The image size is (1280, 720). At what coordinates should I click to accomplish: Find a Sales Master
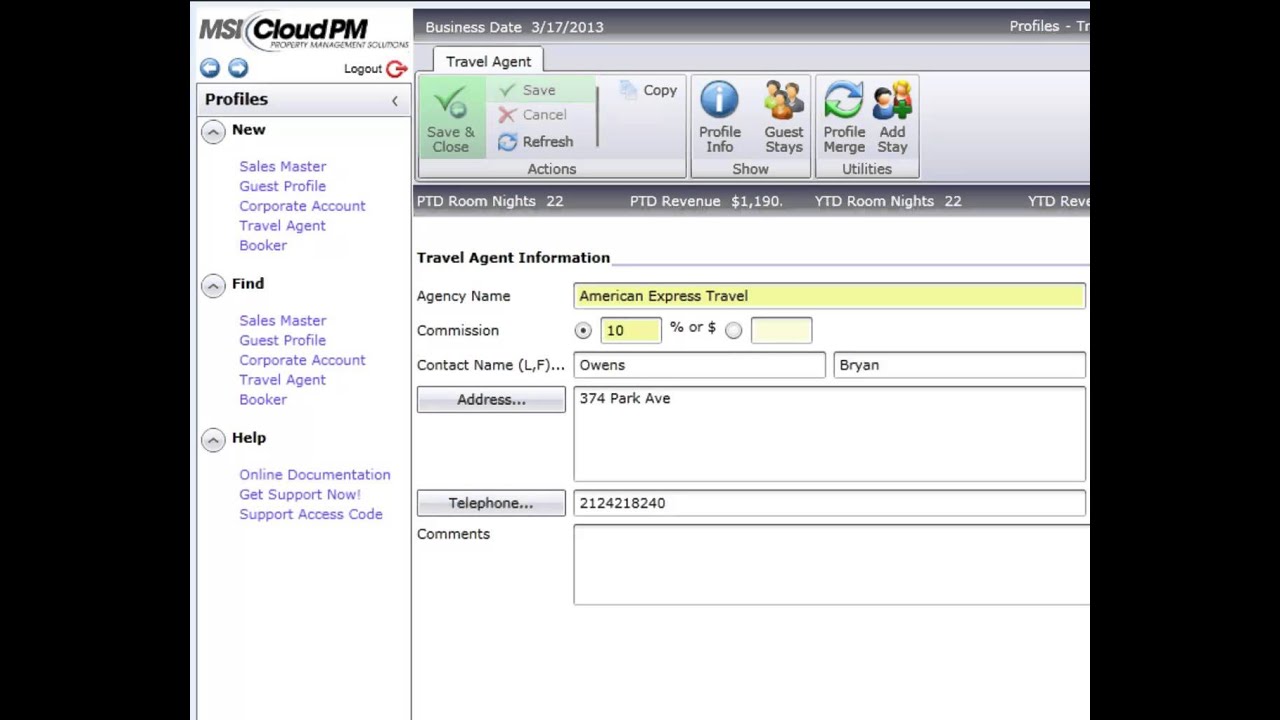[x=282, y=320]
